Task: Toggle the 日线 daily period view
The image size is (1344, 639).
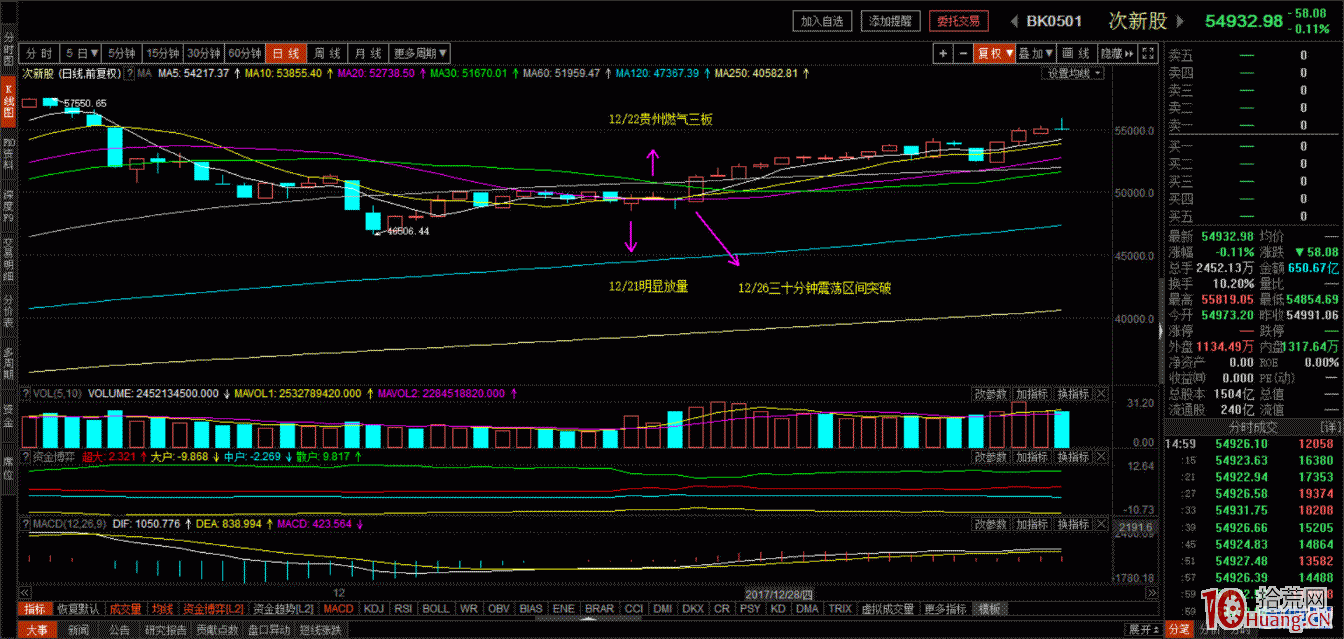Action: (286, 53)
